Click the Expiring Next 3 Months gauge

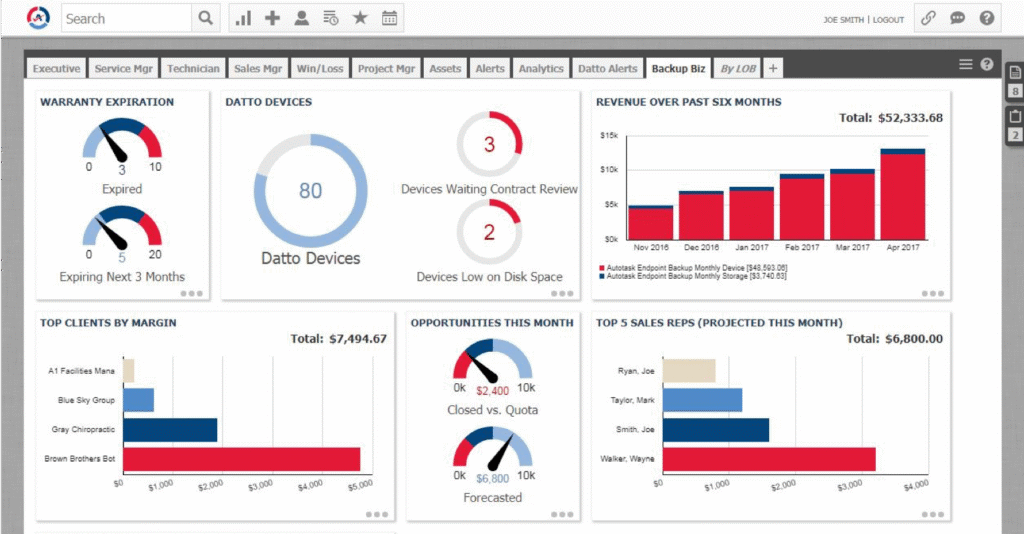[x=121, y=228]
